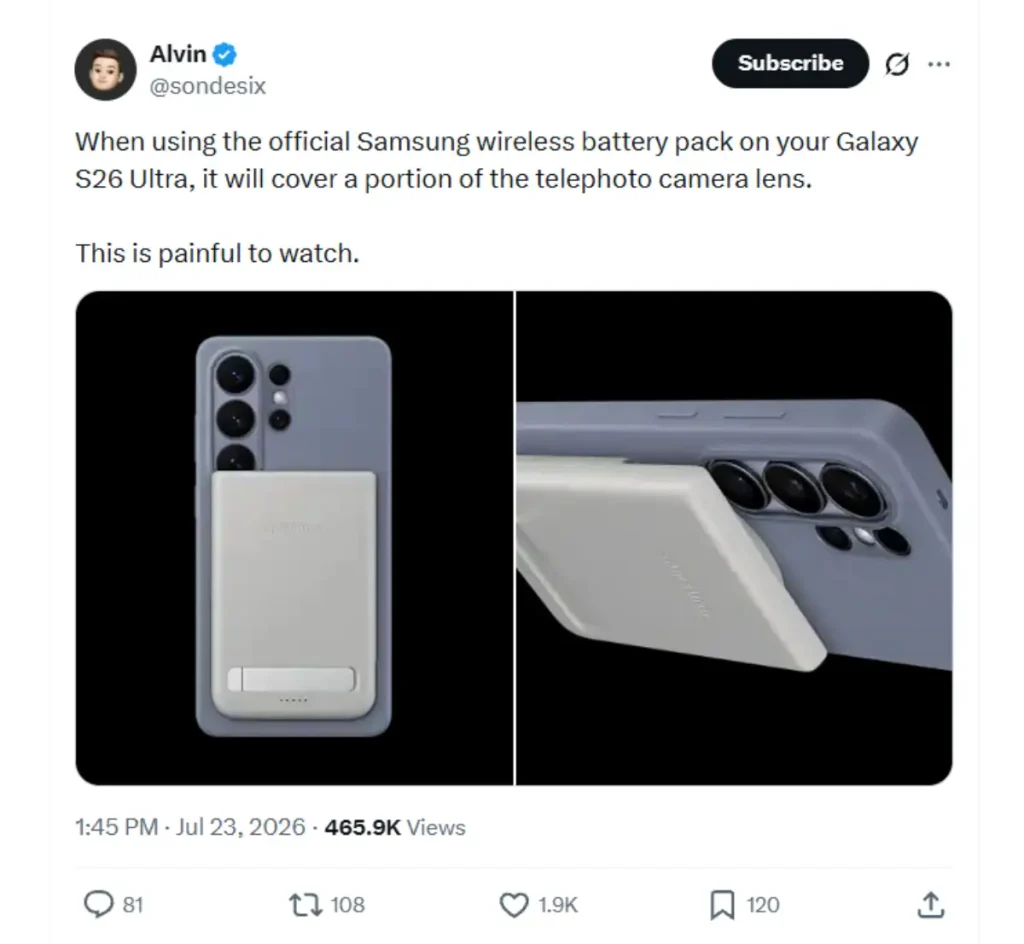Like the tweet with heart icon
The width and height of the screenshot is (1024, 944).
[514, 905]
